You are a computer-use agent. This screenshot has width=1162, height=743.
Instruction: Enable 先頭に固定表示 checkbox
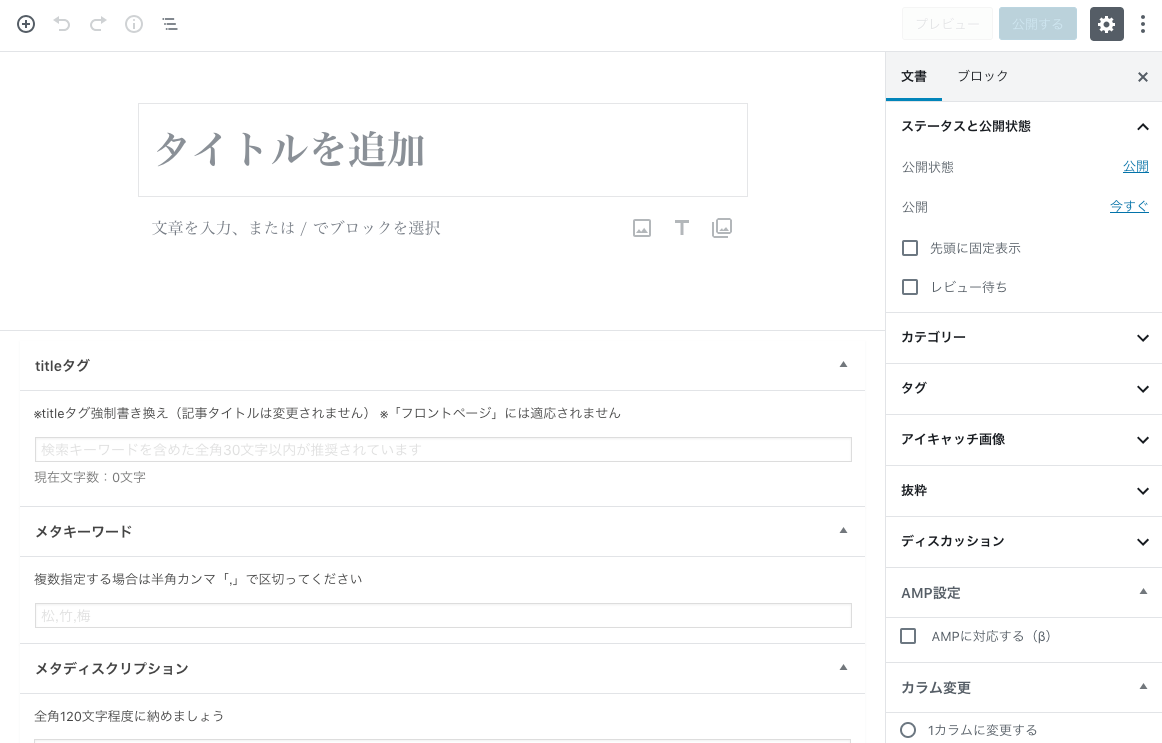(909, 247)
